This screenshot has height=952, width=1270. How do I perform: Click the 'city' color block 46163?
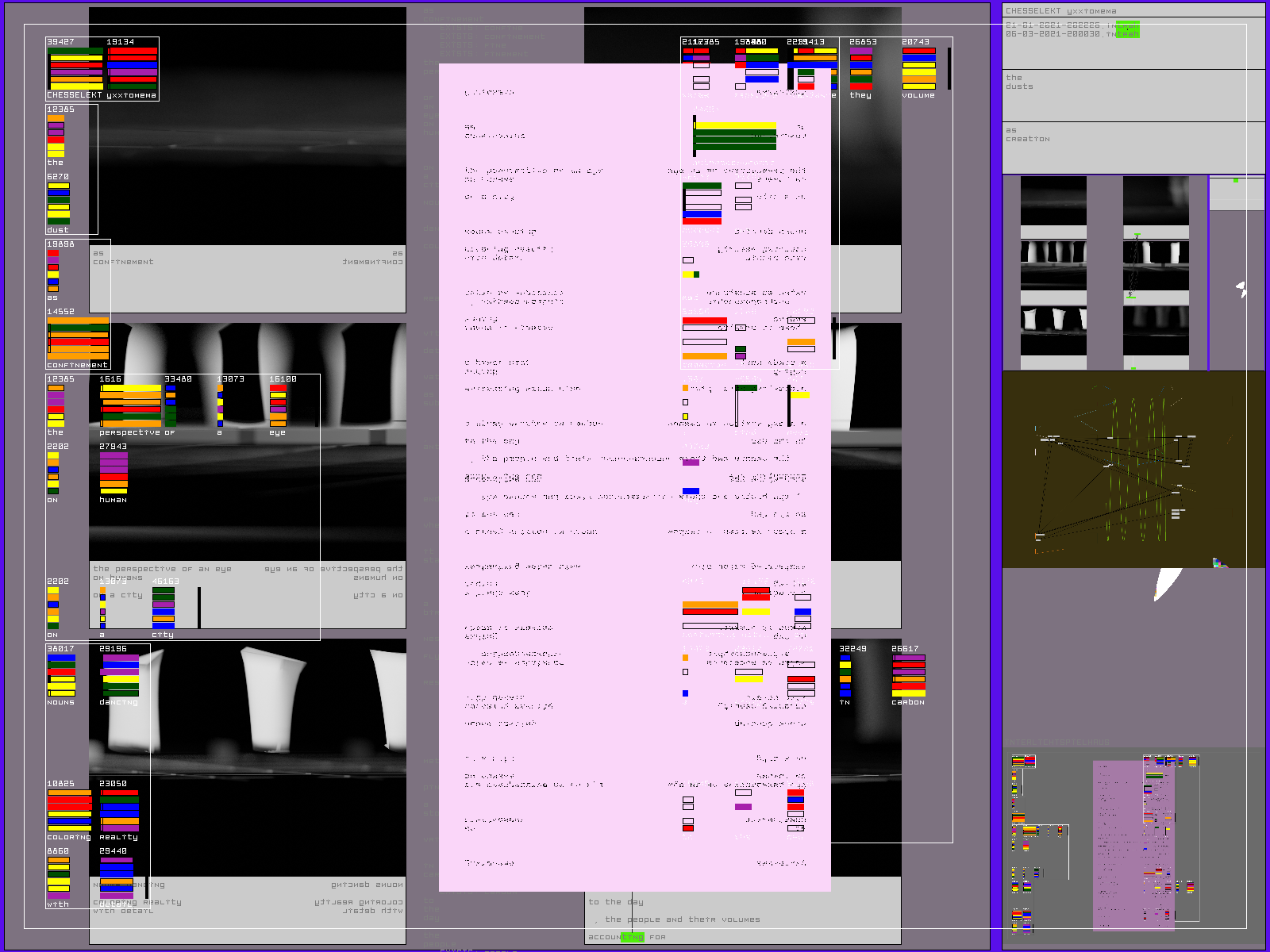click(164, 608)
